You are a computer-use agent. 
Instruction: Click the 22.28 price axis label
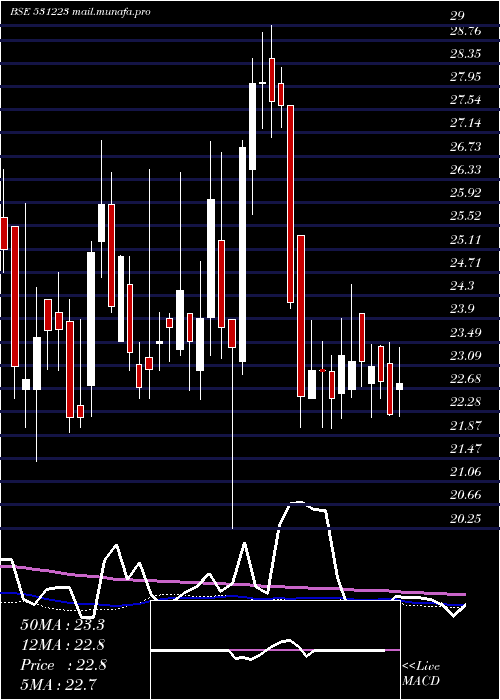tap(466, 402)
